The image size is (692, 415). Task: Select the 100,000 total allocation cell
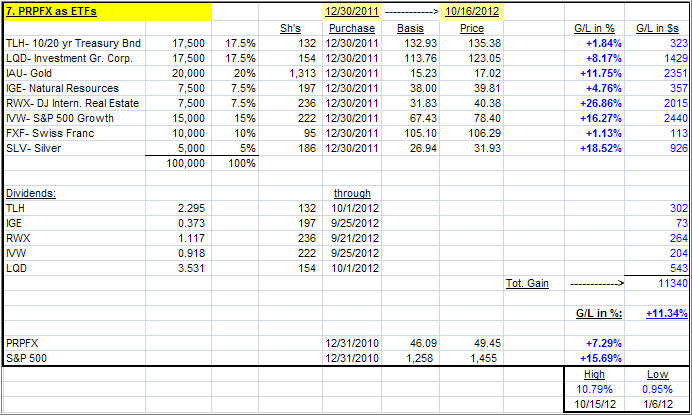(185, 163)
